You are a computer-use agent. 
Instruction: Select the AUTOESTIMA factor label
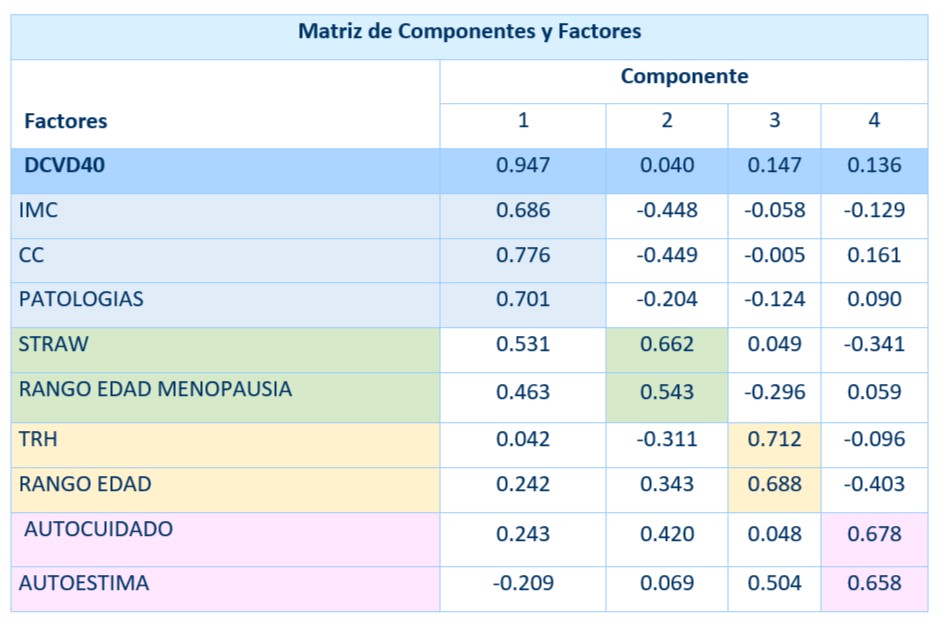(x=84, y=583)
